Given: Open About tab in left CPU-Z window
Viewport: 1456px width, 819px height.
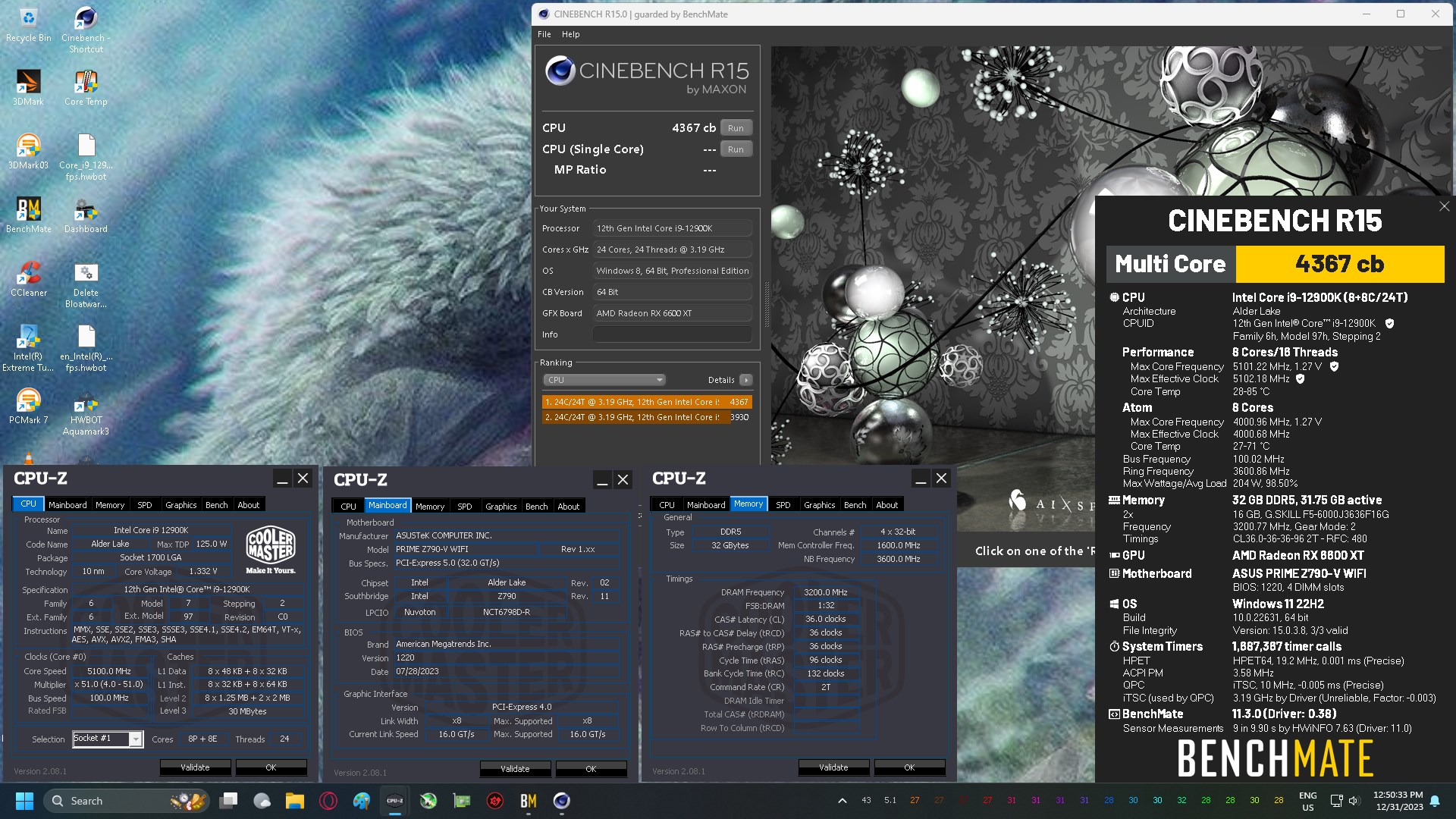Looking at the screenshot, I should click(x=248, y=505).
